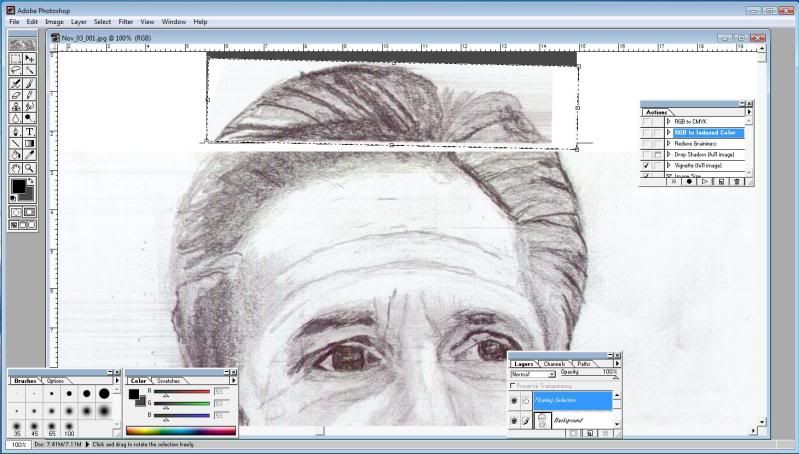Viewport: 799px width, 454px height.
Task: Switch to Quick Mask mode in toolbox
Action: tap(29, 212)
